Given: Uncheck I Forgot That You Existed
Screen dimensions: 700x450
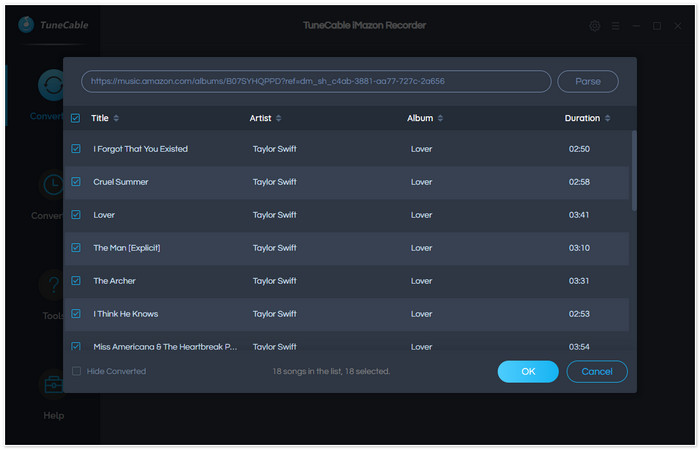Looking at the screenshot, I should pos(75,149).
